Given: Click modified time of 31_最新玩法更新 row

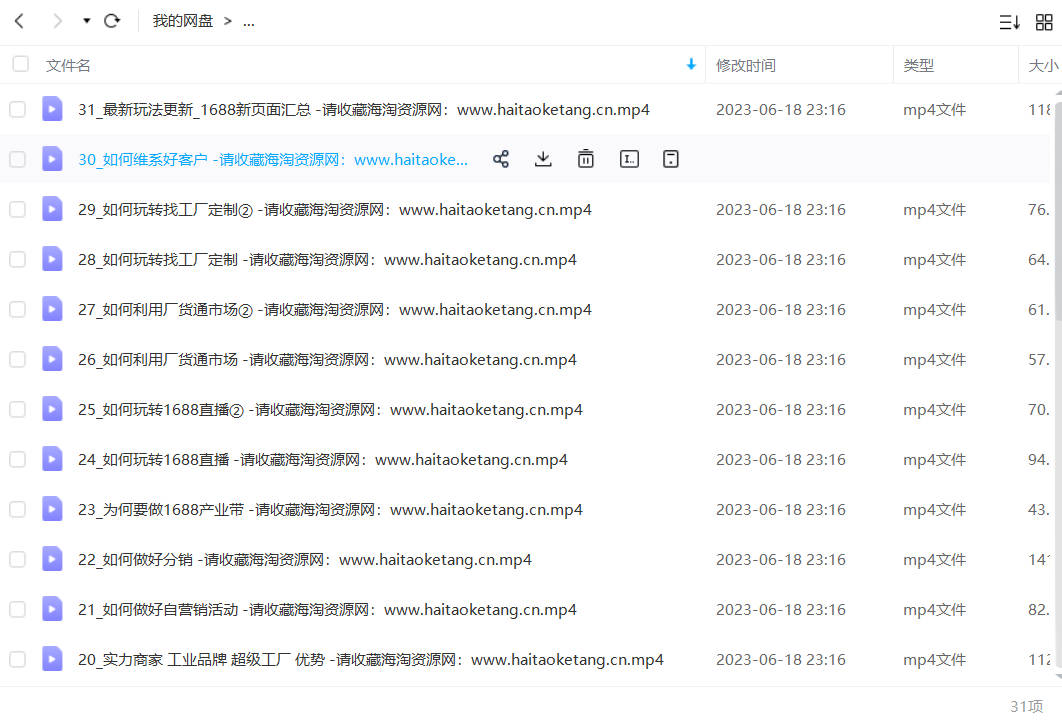Looking at the screenshot, I should click(x=781, y=110).
